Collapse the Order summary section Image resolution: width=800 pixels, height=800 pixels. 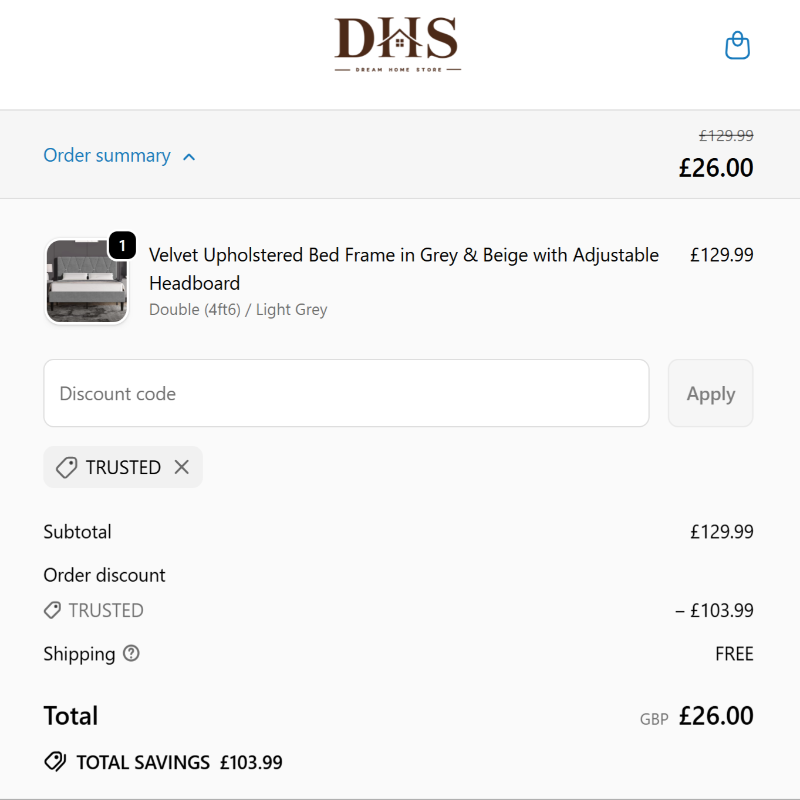(107, 156)
